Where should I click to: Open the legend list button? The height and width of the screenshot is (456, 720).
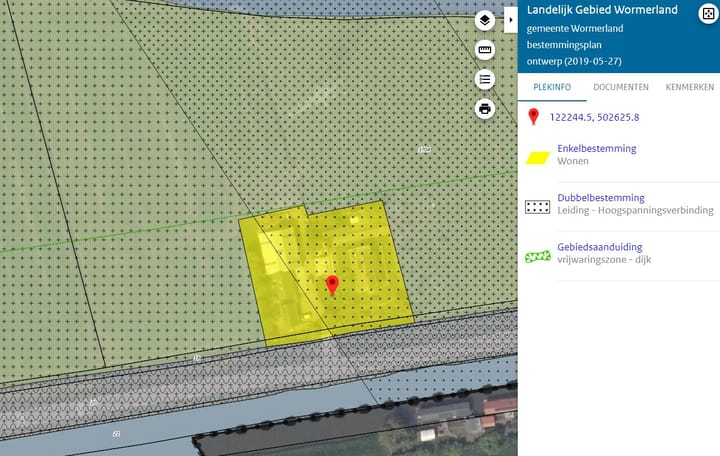click(x=485, y=80)
